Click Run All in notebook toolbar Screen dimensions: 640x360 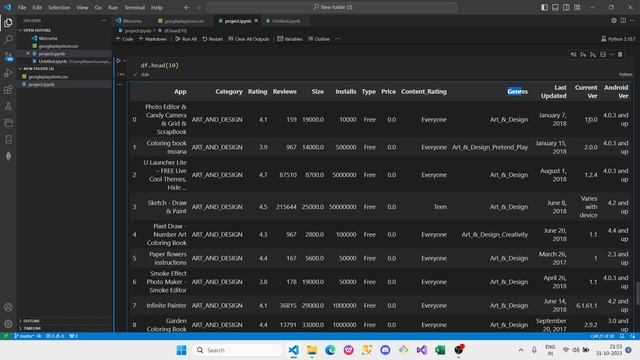[186, 39]
